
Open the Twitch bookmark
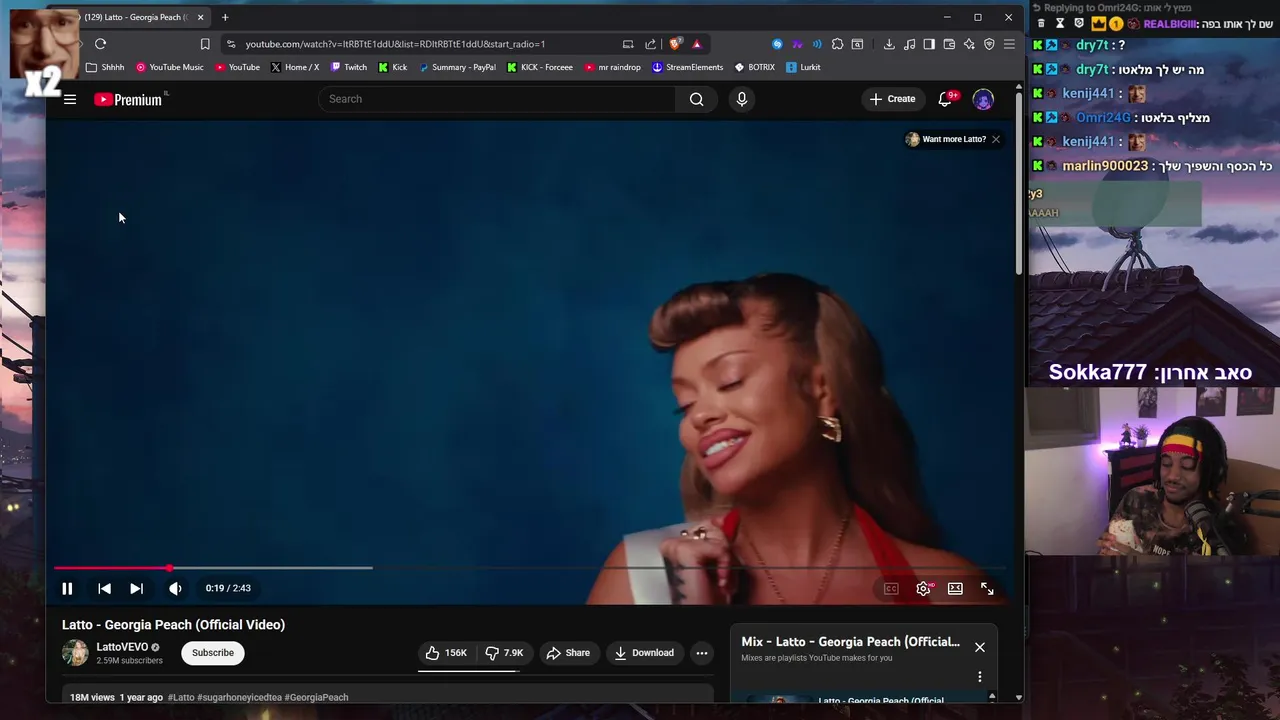click(x=349, y=67)
